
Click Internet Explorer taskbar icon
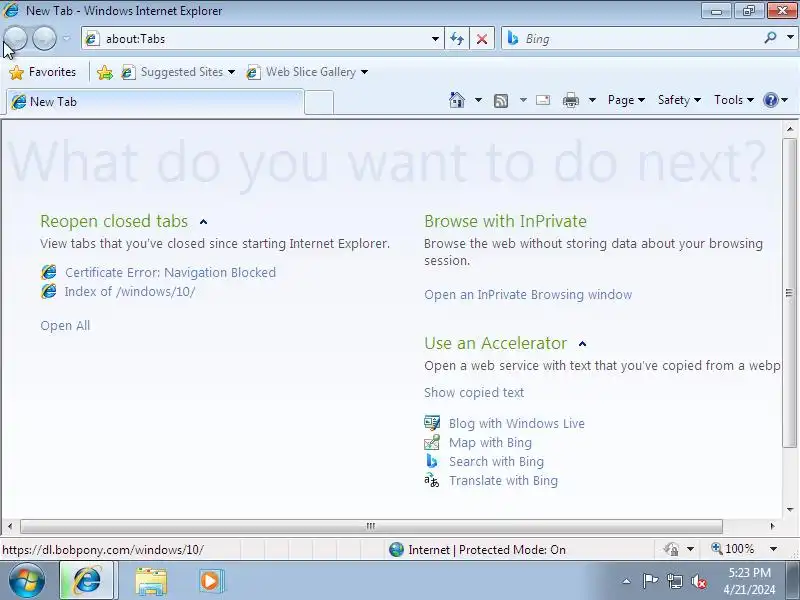[87, 581]
